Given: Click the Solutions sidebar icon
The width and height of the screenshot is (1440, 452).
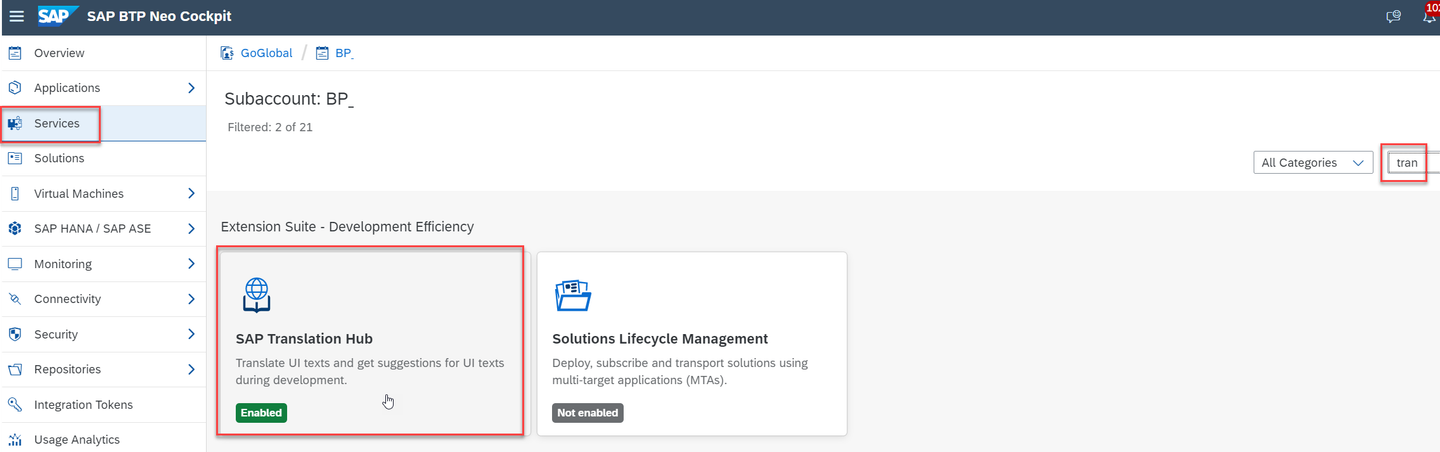Looking at the screenshot, I should (x=15, y=158).
